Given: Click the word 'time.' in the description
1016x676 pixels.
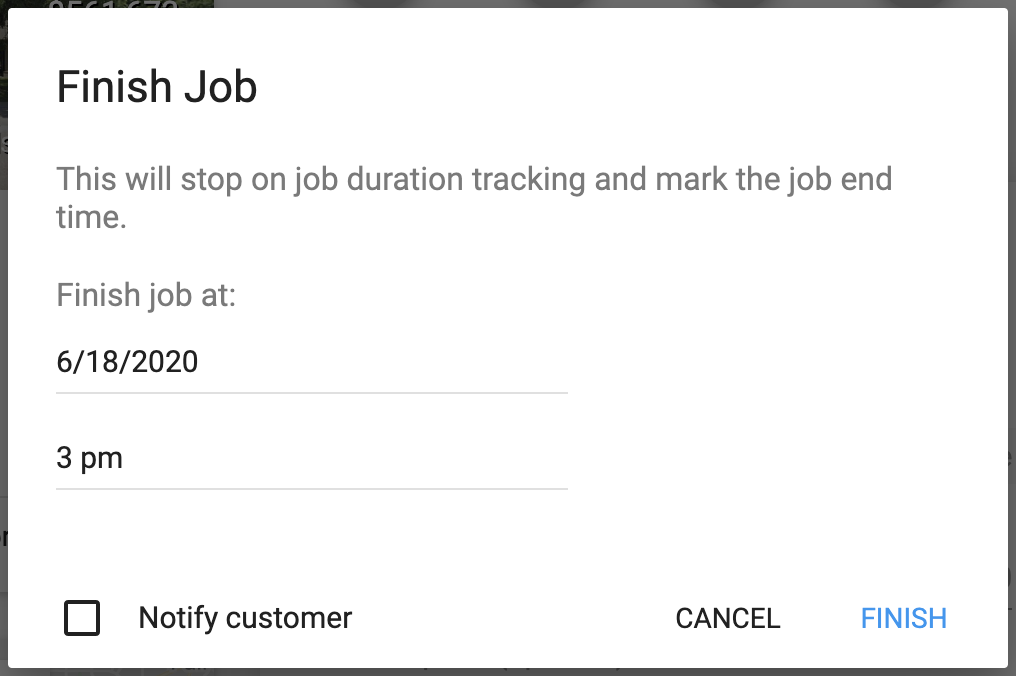Looking at the screenshot, I should click(x=91, y=217).
